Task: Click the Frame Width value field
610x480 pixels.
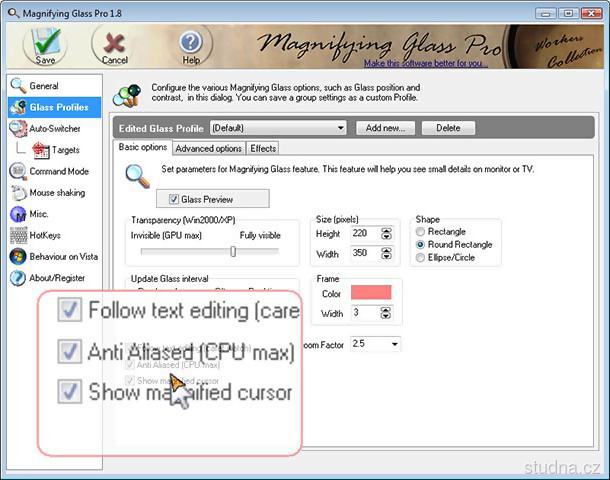Action: pyautogui.click(x=365, y=312)
